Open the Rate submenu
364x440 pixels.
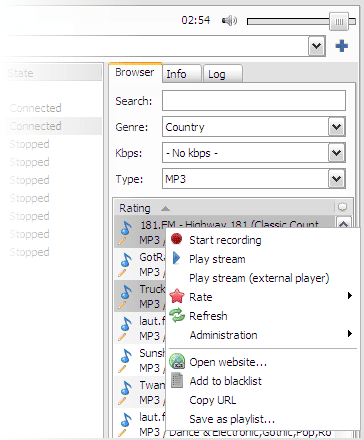click(263, 297)
